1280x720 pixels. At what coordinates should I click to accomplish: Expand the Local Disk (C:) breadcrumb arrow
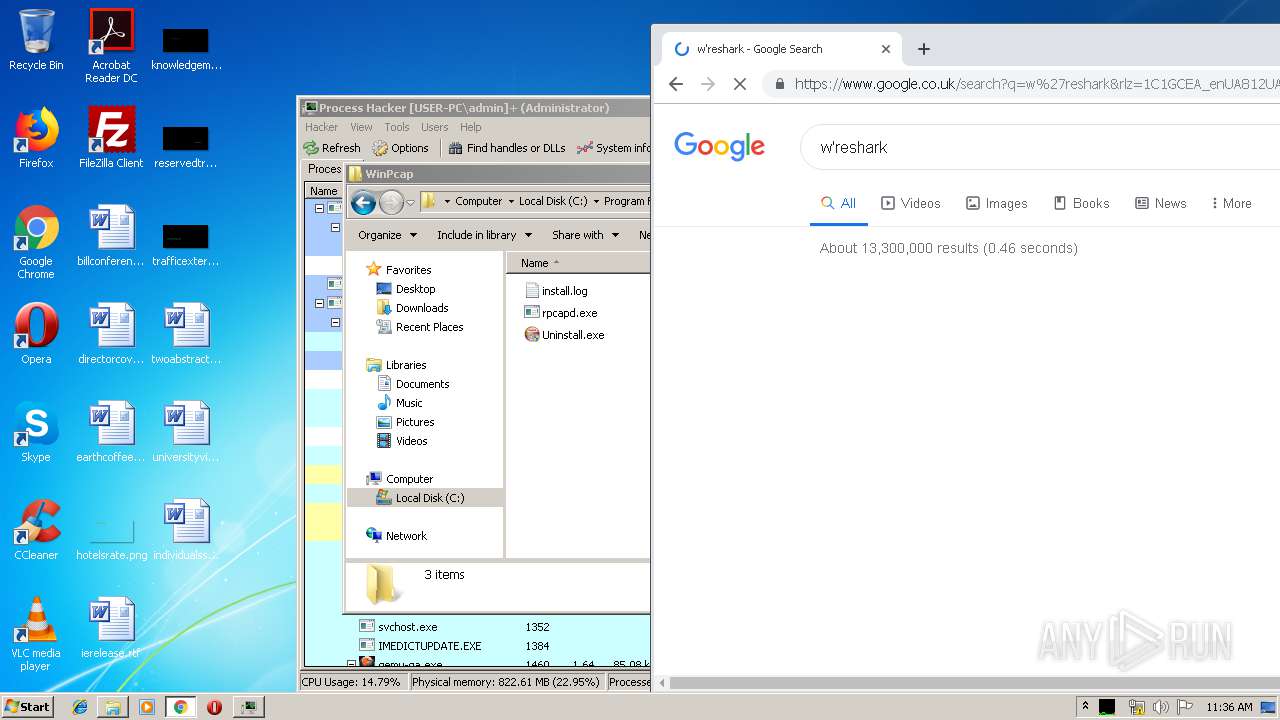596,201
